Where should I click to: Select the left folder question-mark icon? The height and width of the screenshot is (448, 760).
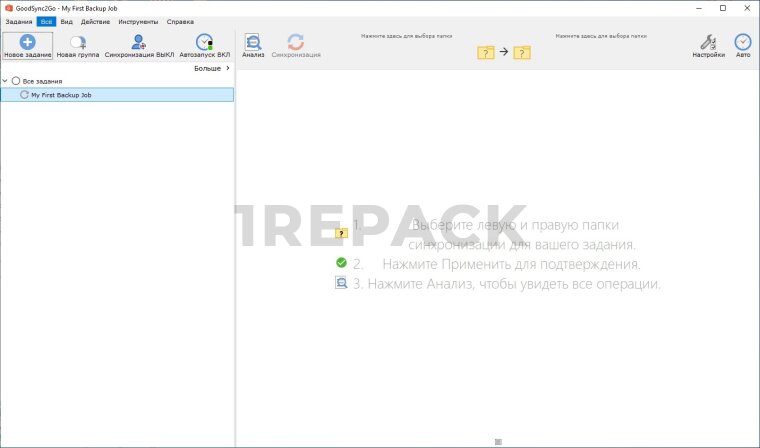point(486,52)
